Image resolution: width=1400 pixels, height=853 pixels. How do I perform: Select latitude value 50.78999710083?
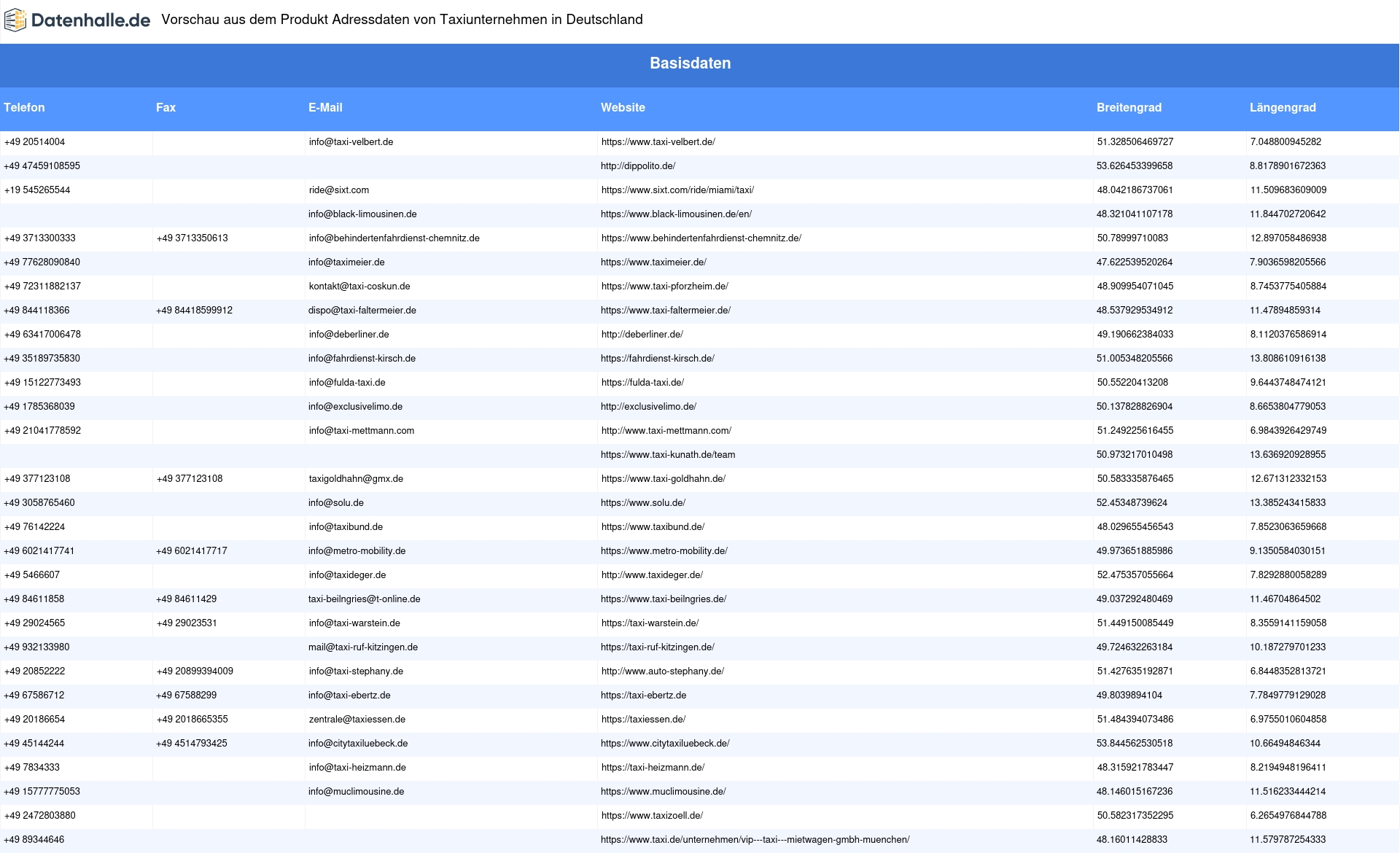pyautogui.click(x=1132, y=238)
